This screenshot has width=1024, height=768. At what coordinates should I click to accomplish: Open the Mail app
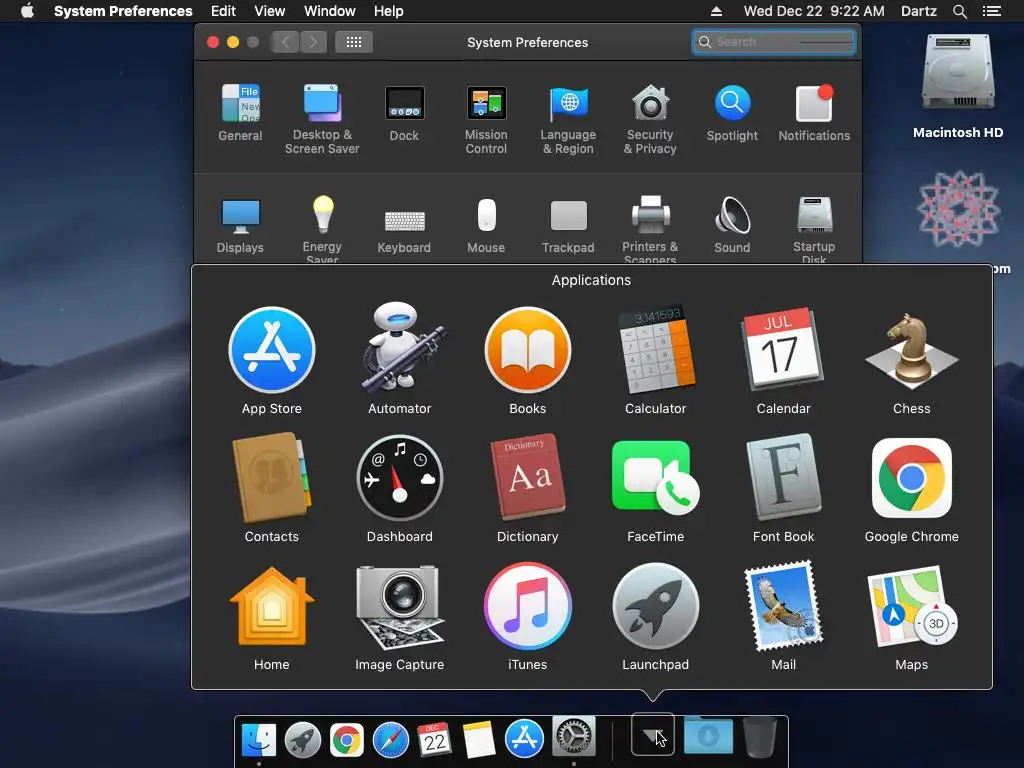[x=783, y=607]
